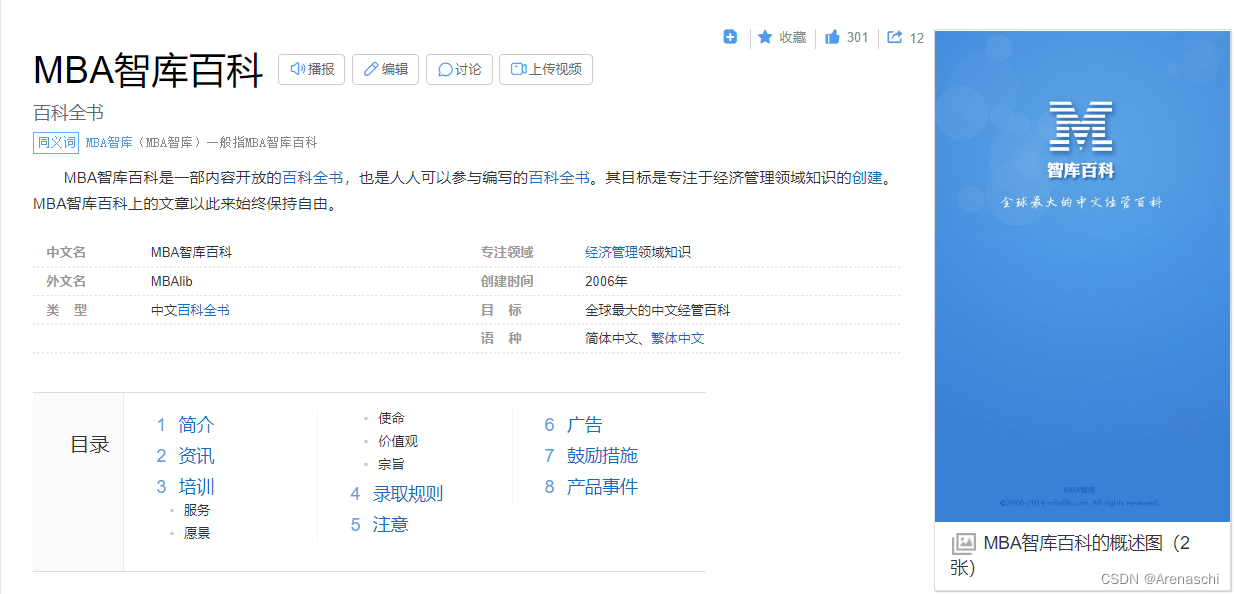Image resolution: width=1234 pixels, height=594 pixels.
Task: Click the 全球最大的中文经管百科 value
Action: 658,311
